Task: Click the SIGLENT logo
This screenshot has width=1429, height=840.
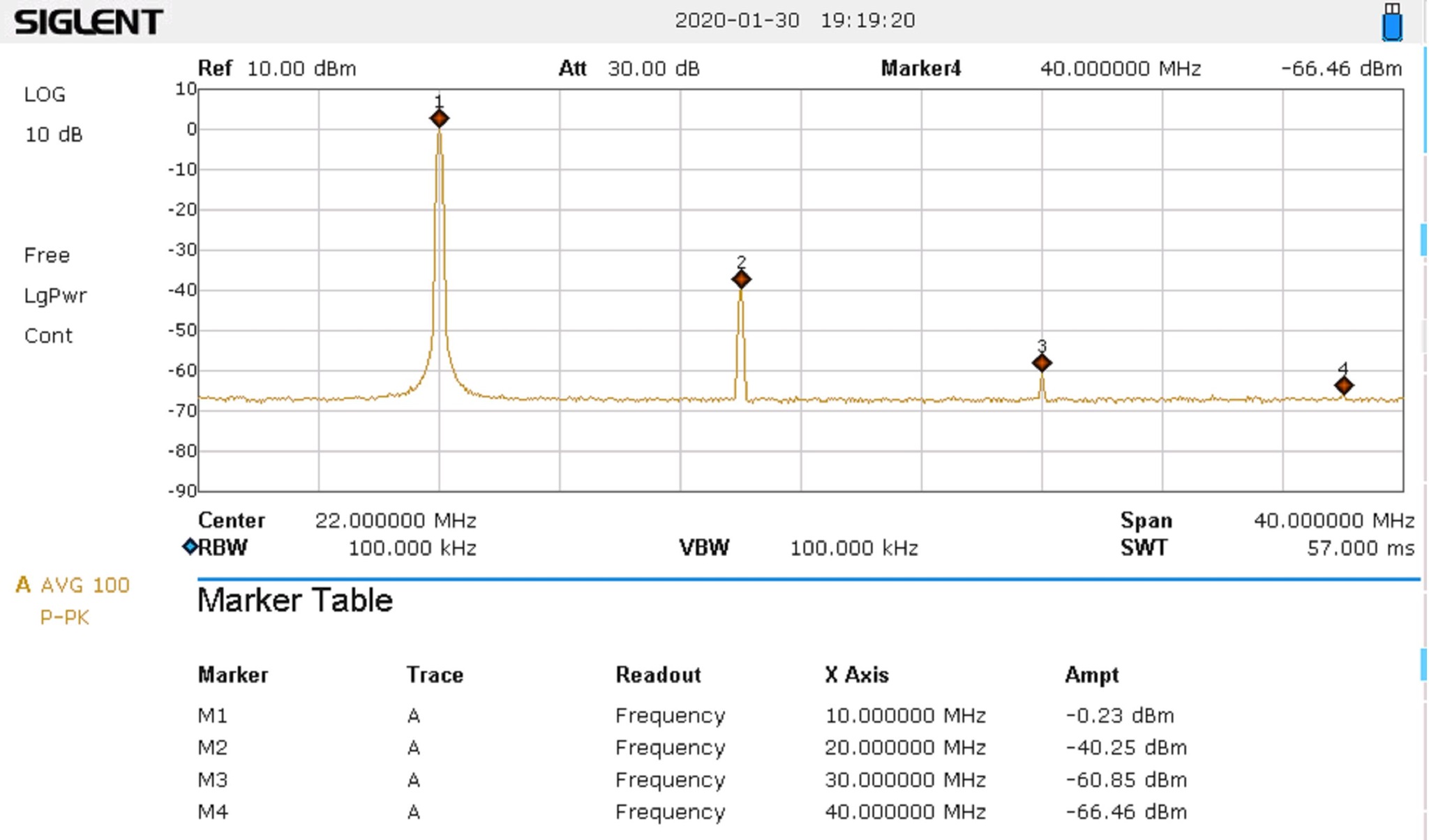Action: [89, 22]
